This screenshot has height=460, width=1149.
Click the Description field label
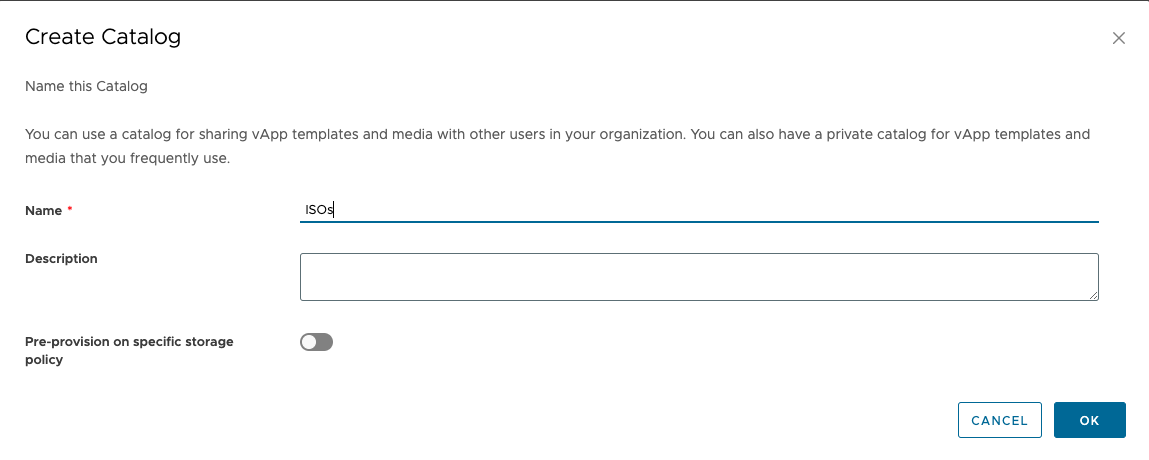point(61,259)
